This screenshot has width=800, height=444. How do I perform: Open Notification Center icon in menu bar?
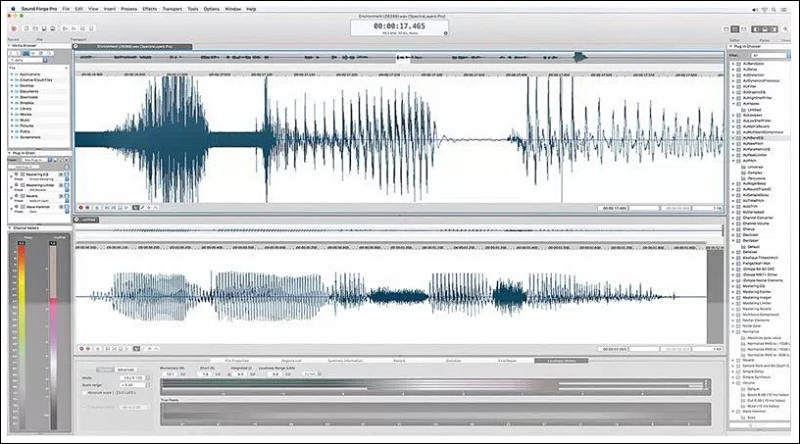tap(784, 9)
